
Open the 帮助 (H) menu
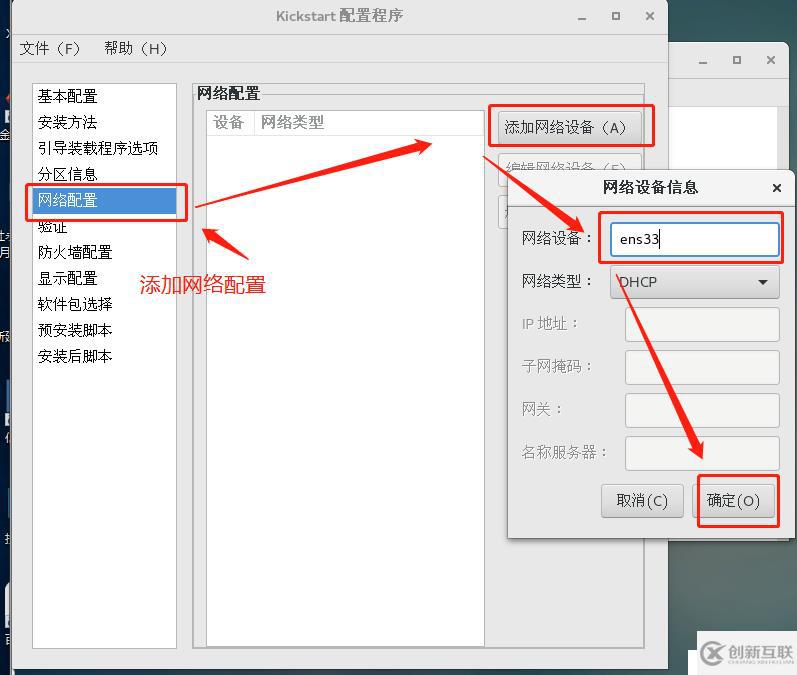coord(136,49)
